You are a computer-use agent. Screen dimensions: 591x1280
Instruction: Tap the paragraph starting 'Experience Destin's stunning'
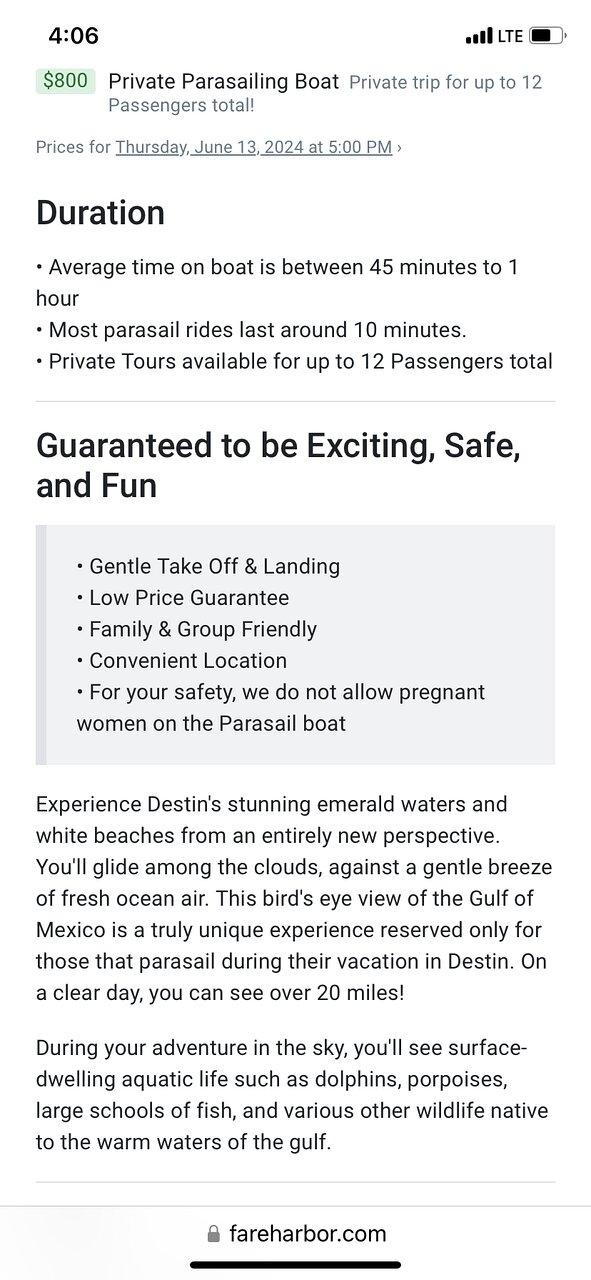[294, 898]
